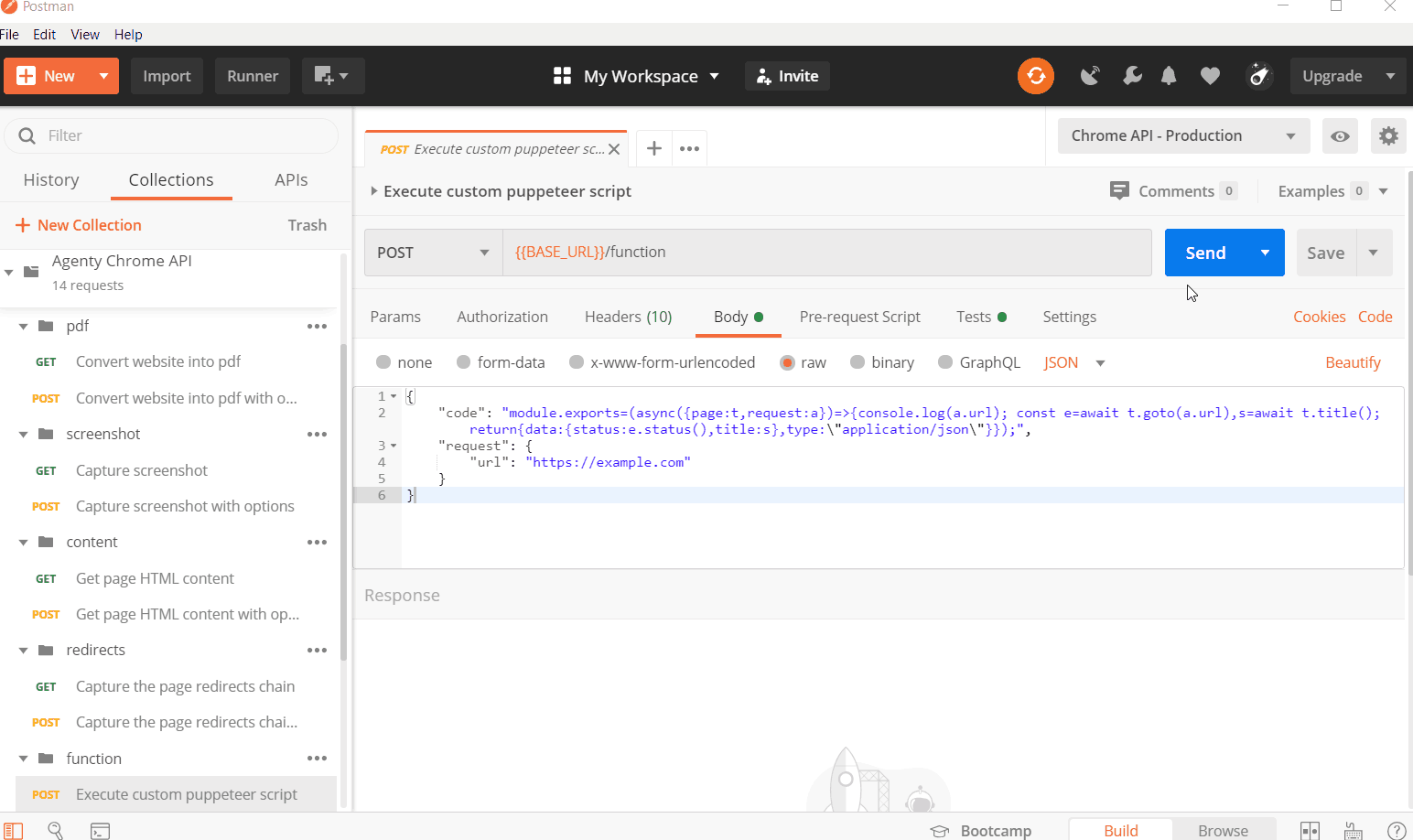Switch to the History tab
The width and height of the screenshot is (1413, 840).
click(51, 179)
